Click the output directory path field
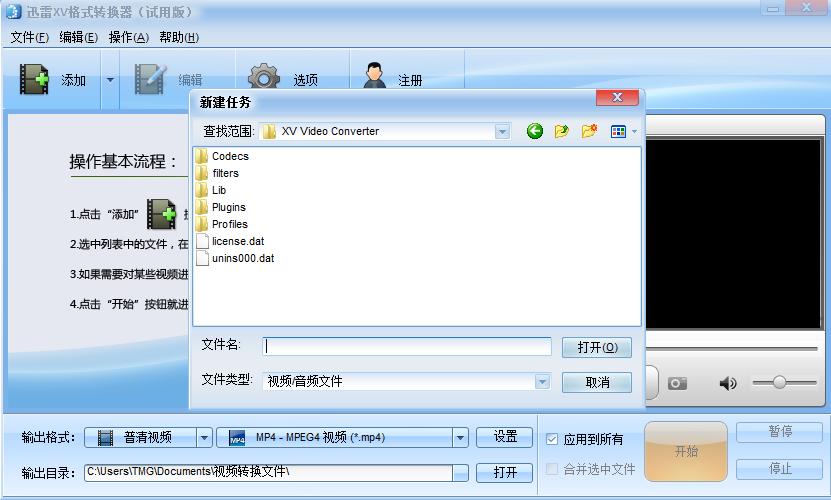 [268, 472]
